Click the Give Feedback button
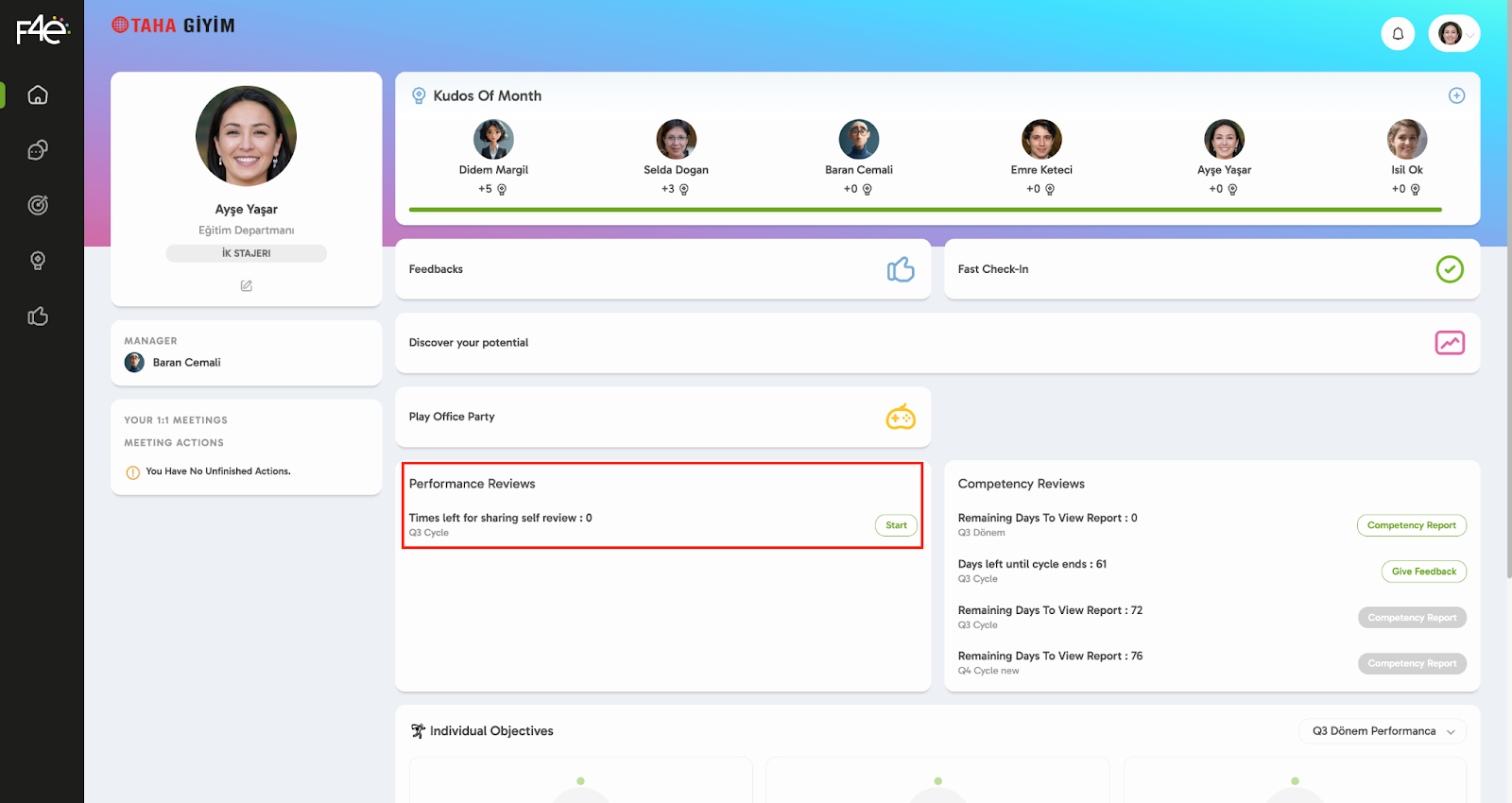 (1423, 572)
